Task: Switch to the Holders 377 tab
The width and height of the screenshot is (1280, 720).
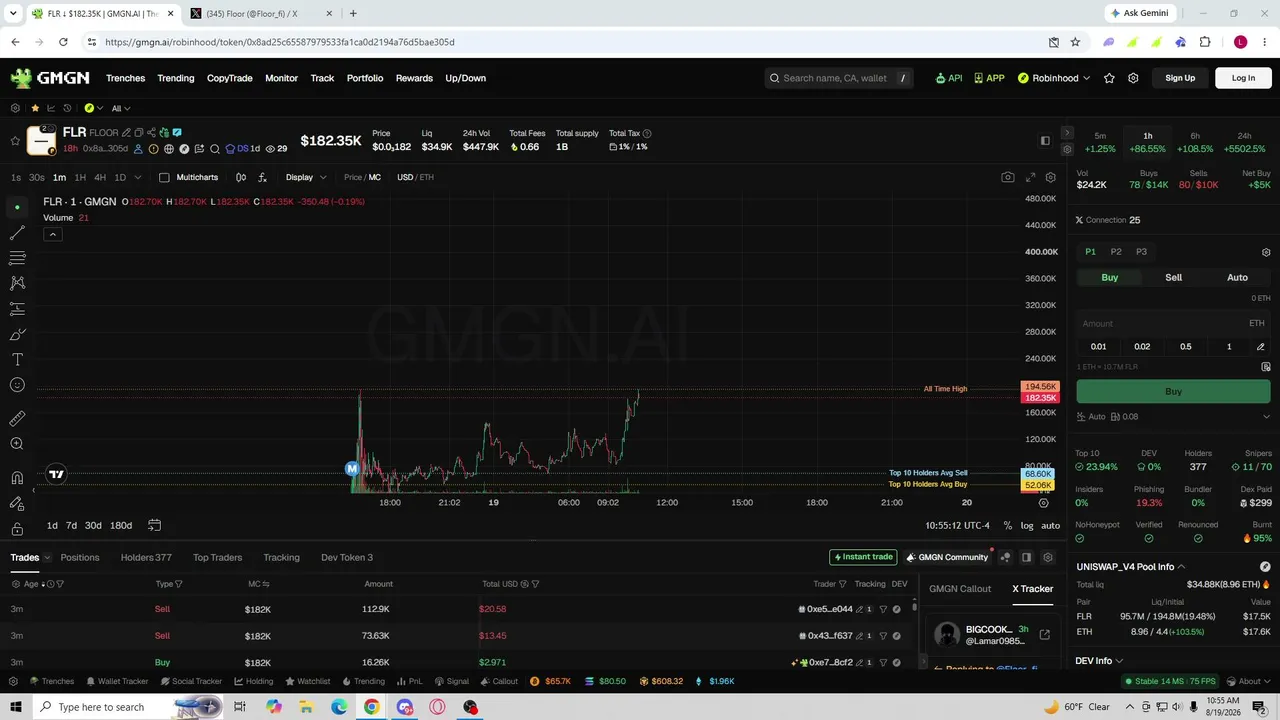Action: pyautogui.click(x=146, y=557)
